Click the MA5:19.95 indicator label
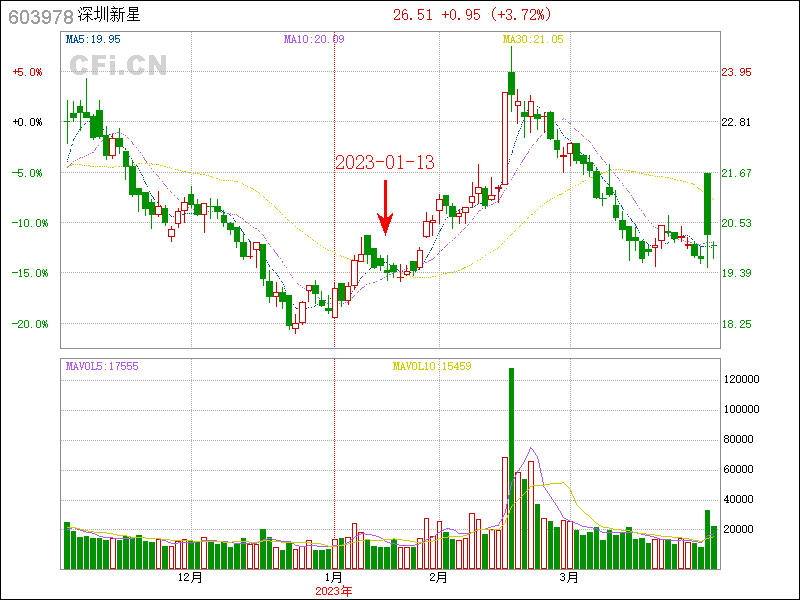The height and width of the screenshot is (600, 800). [93, 39]
